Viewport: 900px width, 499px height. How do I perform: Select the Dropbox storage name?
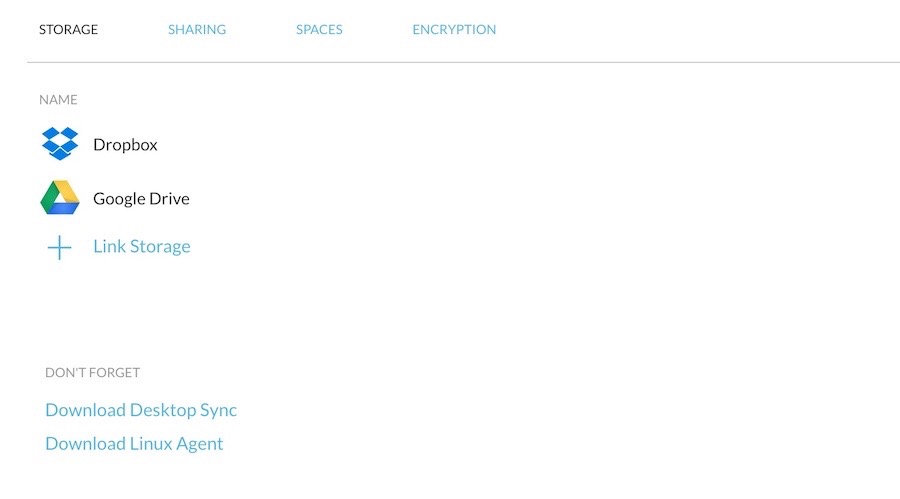pyautogui.click(x=125, y=145)
